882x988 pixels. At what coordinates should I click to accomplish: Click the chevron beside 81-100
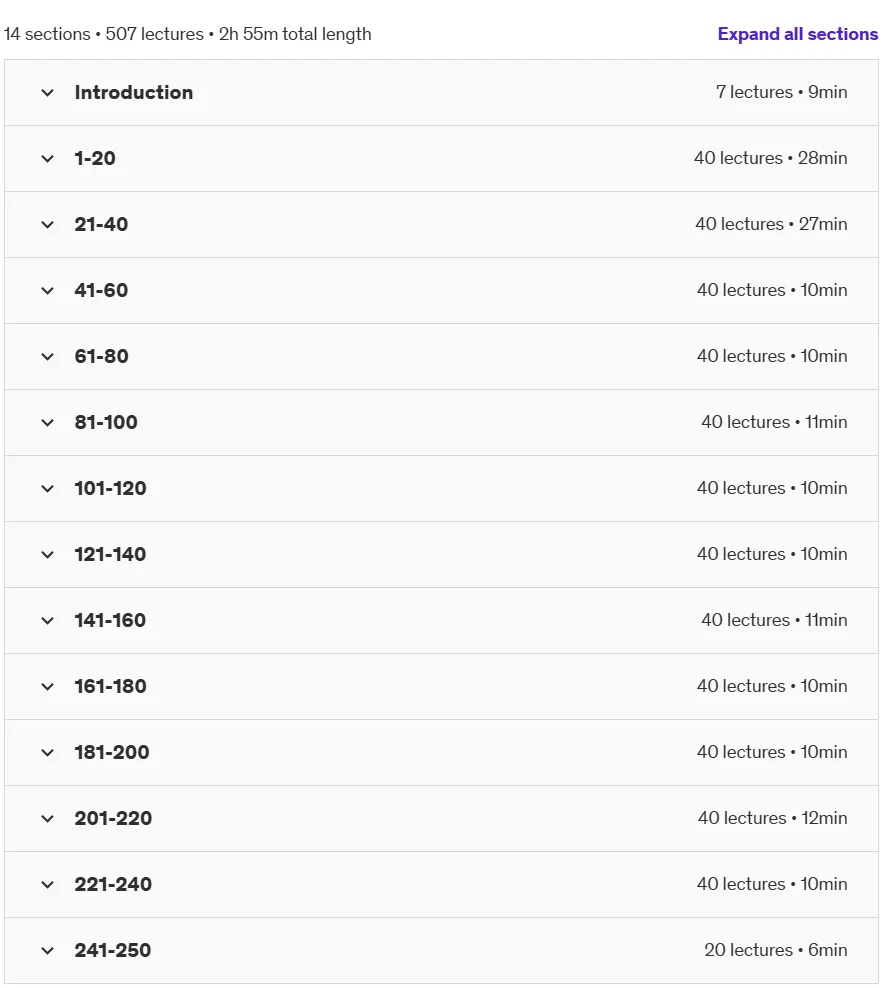pos(47,423)
